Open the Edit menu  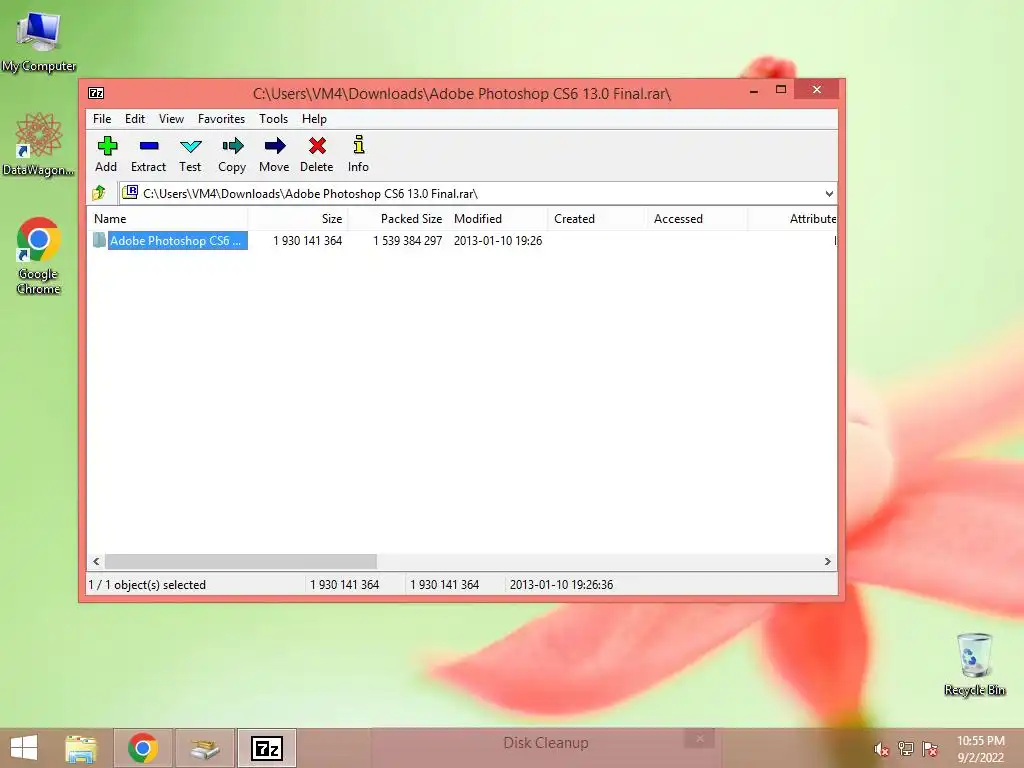point(135,119)
